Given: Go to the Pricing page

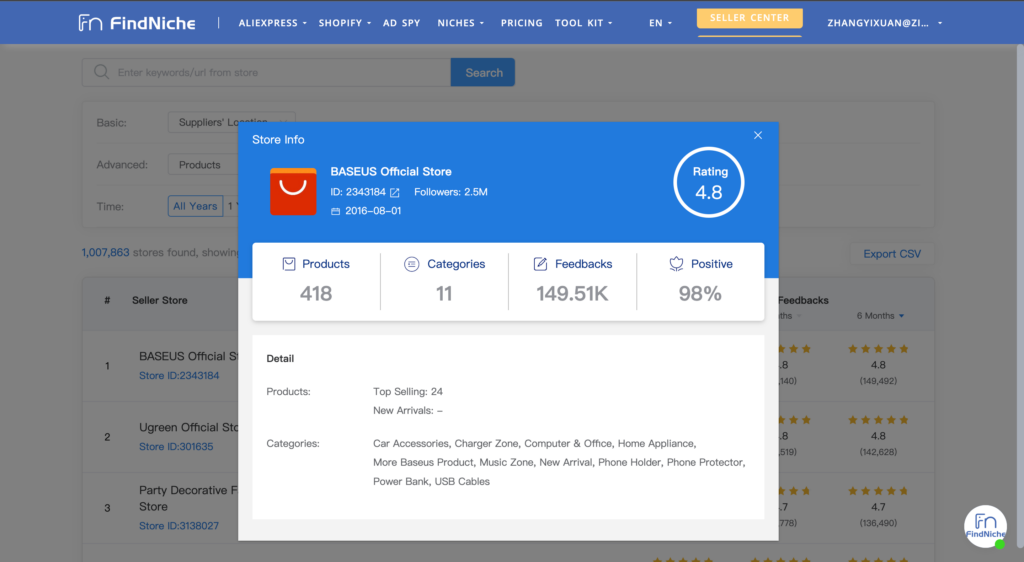Looking at the screenshot, I should tap(521, 23).
